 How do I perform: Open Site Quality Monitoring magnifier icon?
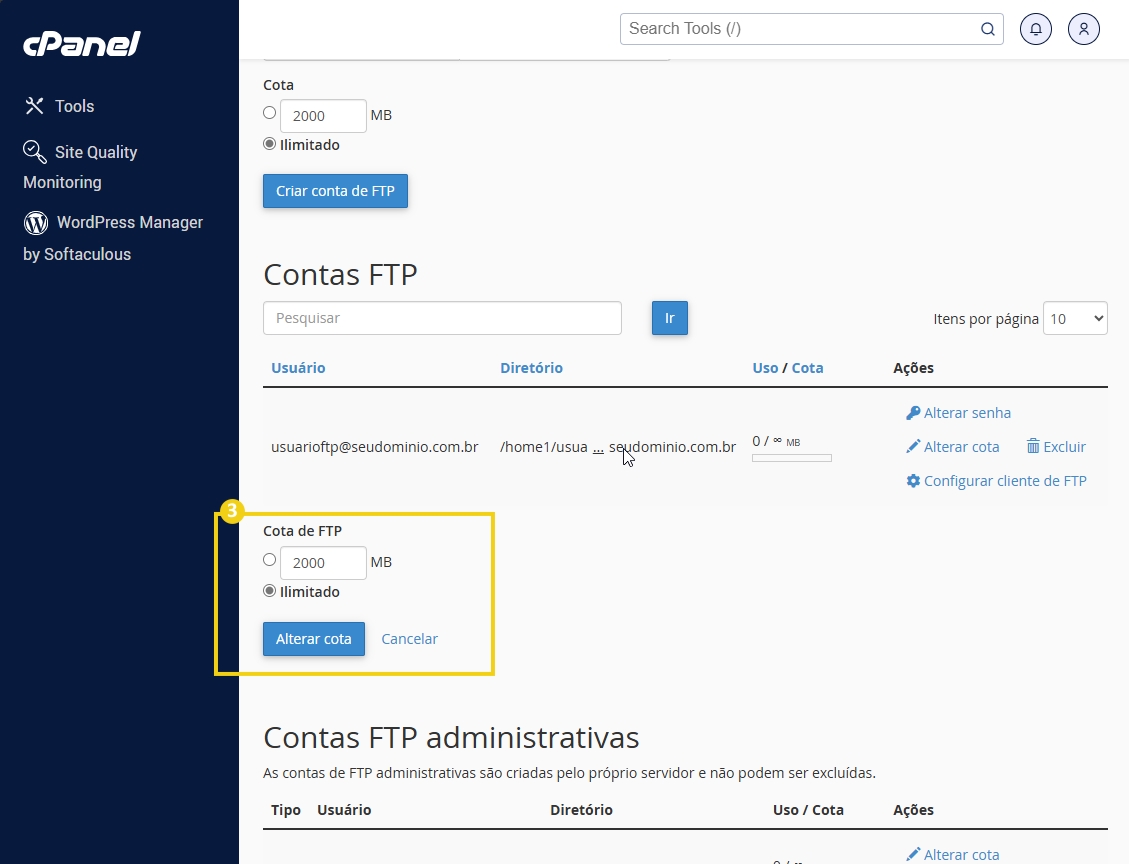point(35,152)
